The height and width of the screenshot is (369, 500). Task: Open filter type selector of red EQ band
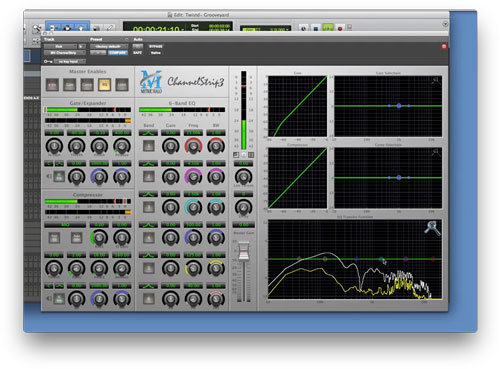click(x=148, y=133)
